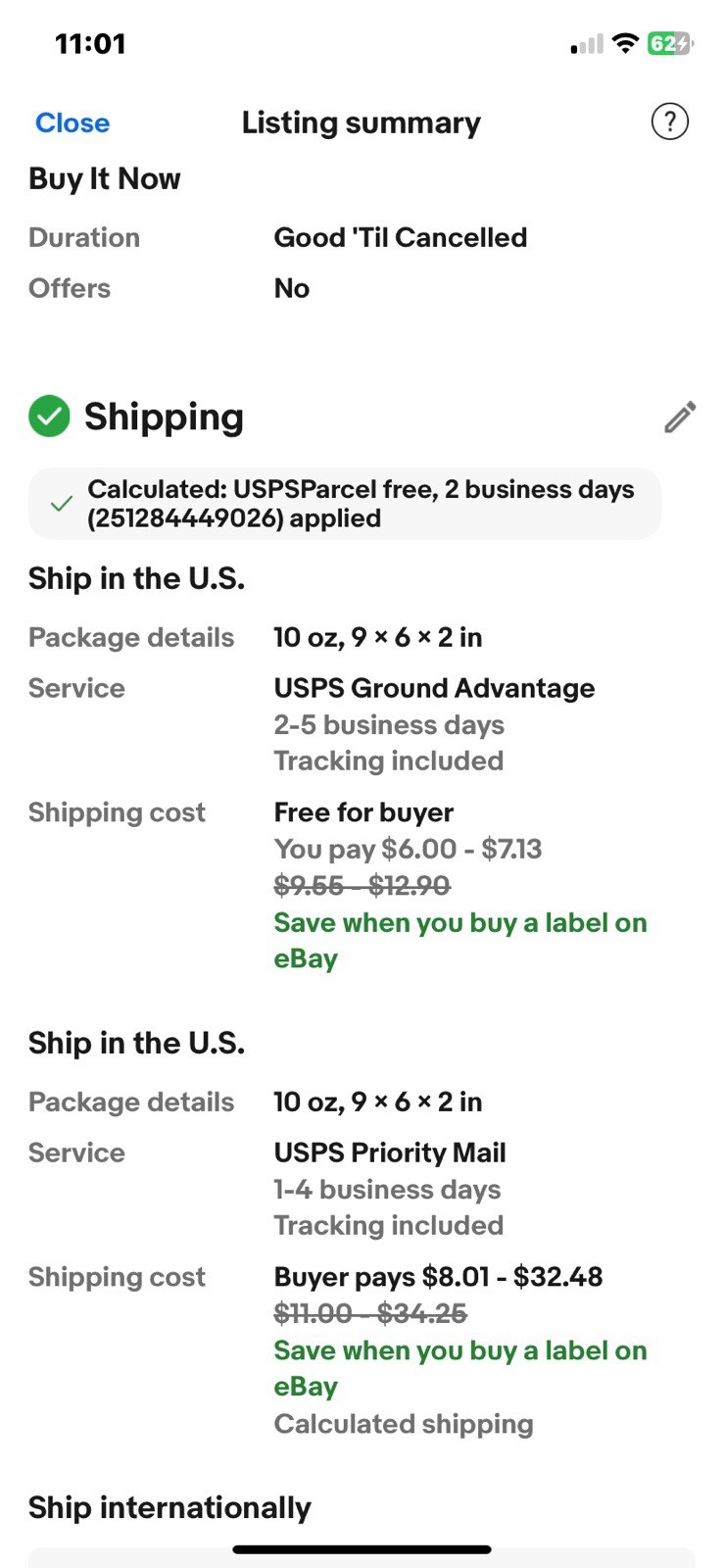Select USPS Priority Mail service row

(362, 1189)
